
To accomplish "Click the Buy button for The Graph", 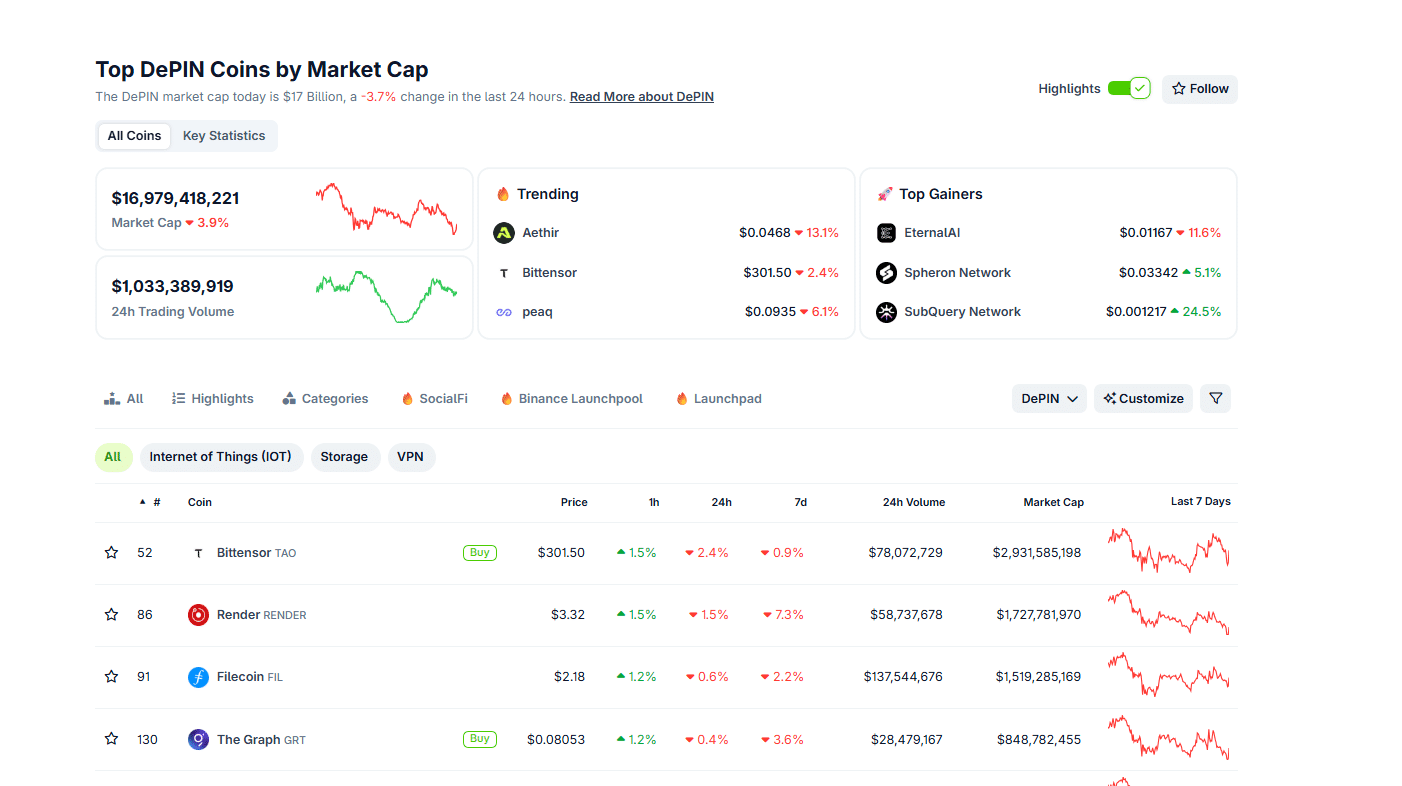I will (x=480, y=739).
